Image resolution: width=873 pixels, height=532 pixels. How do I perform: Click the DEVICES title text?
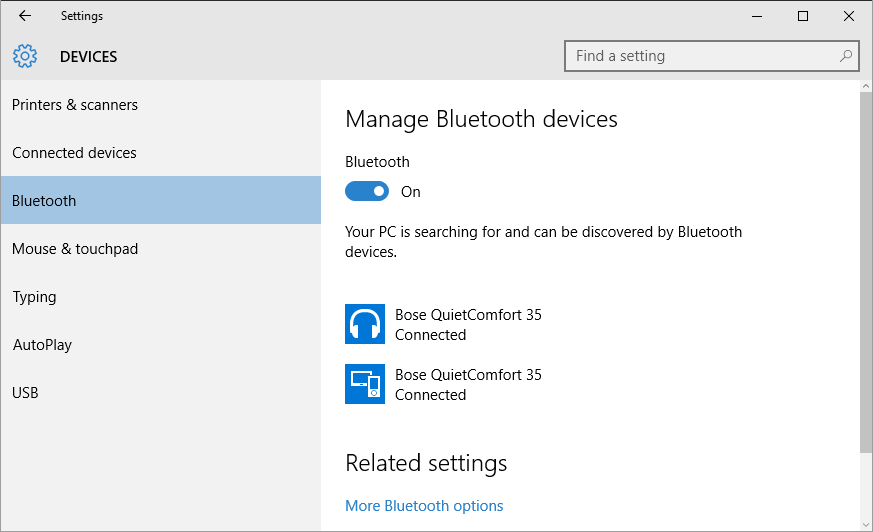pyautogui.click(x=89, y=57)
